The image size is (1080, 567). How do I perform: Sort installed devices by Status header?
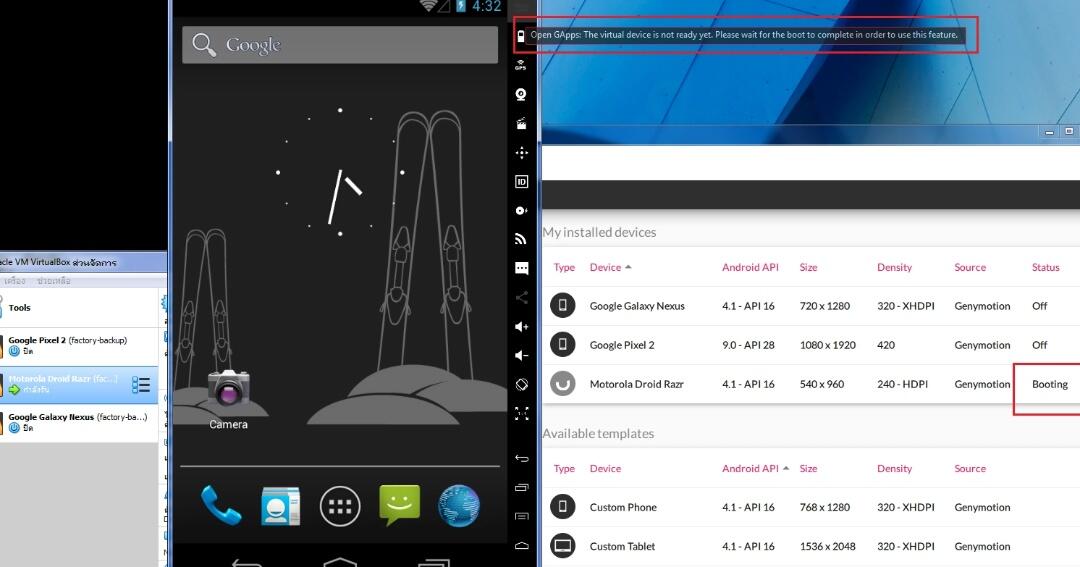click(x=1046, y=267)
